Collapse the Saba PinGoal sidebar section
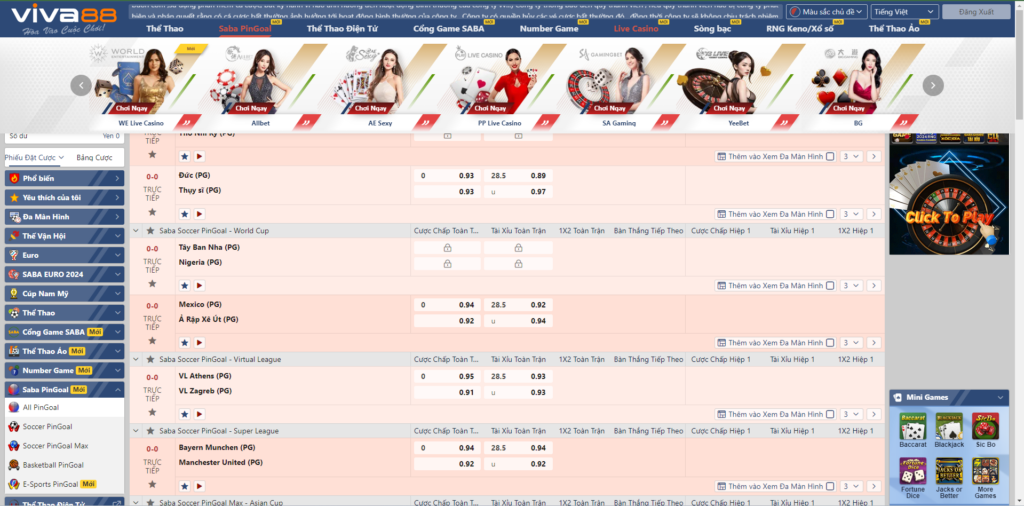The height and width of the screenshot is (506, 1024). click(64, 390)
